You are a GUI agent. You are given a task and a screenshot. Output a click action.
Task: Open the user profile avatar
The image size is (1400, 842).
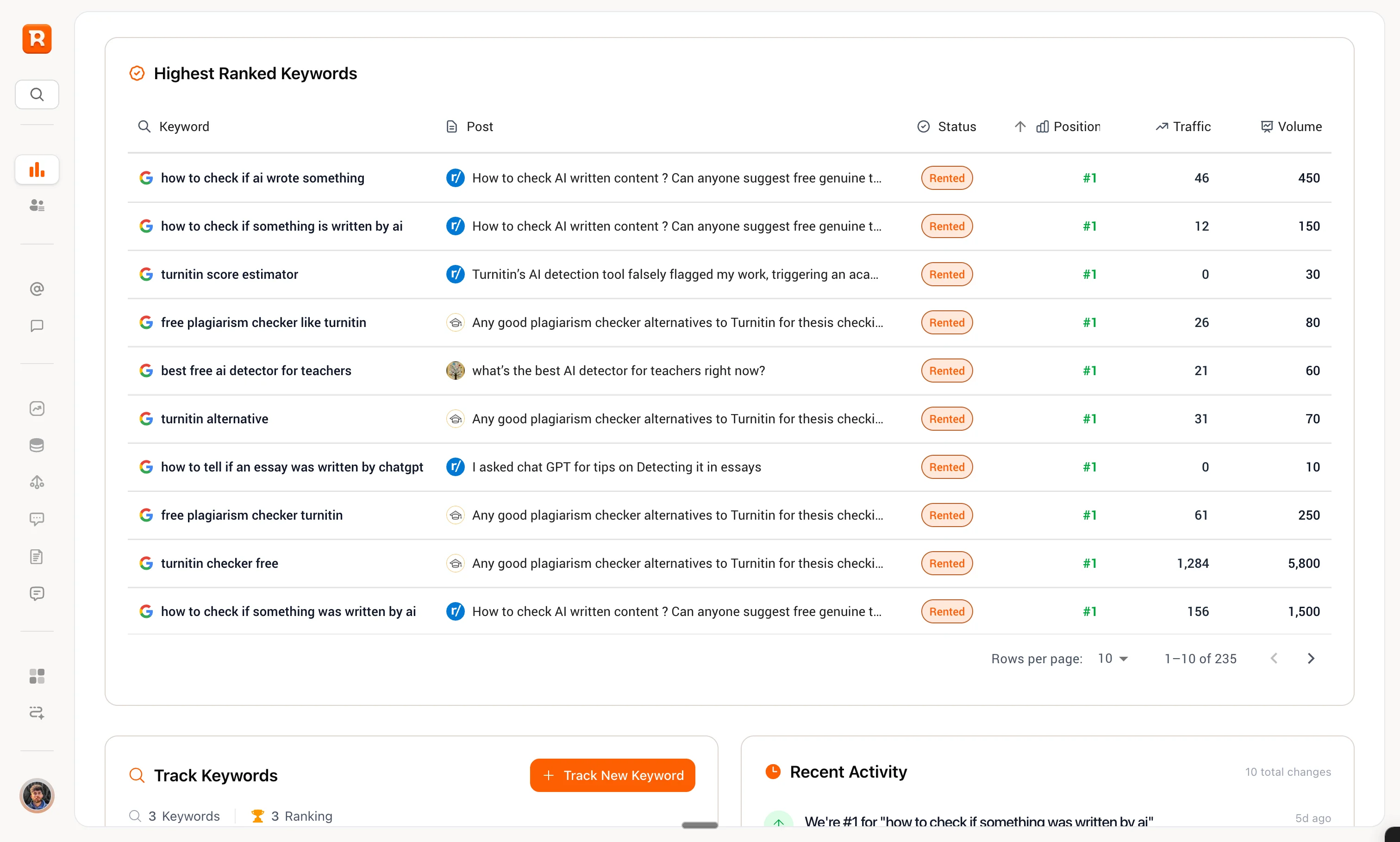pyautogui.click(x=37, y=796)
